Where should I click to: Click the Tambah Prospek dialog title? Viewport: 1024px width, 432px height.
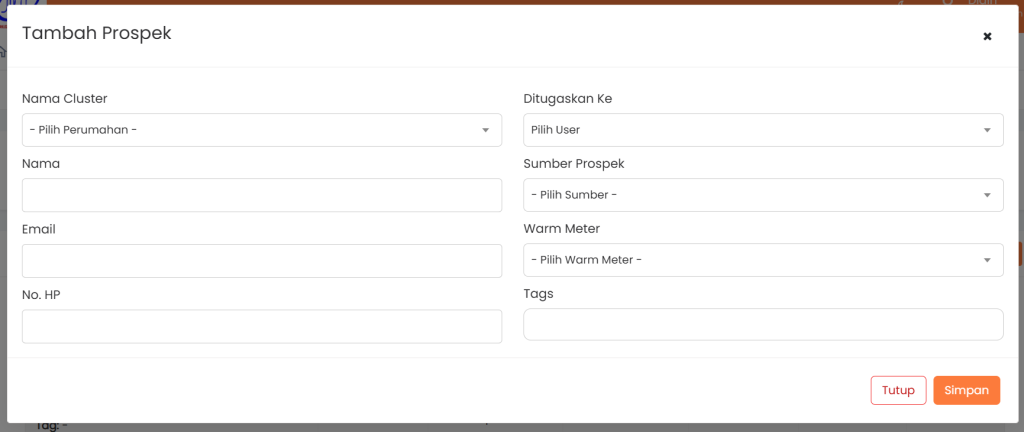point(97,33)
